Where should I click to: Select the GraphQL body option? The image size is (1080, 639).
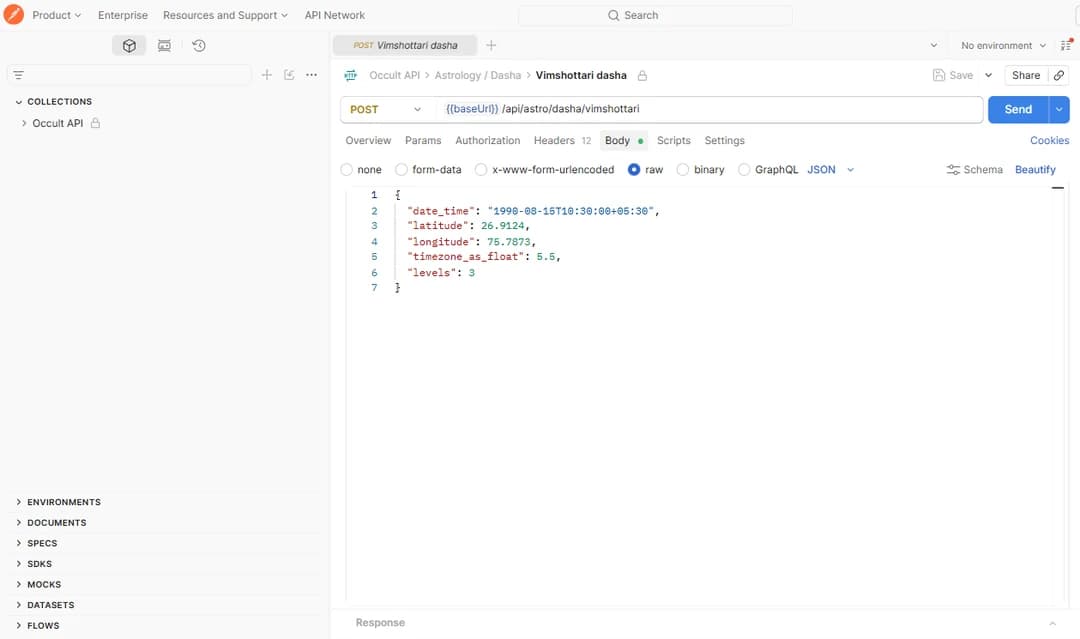744,169
